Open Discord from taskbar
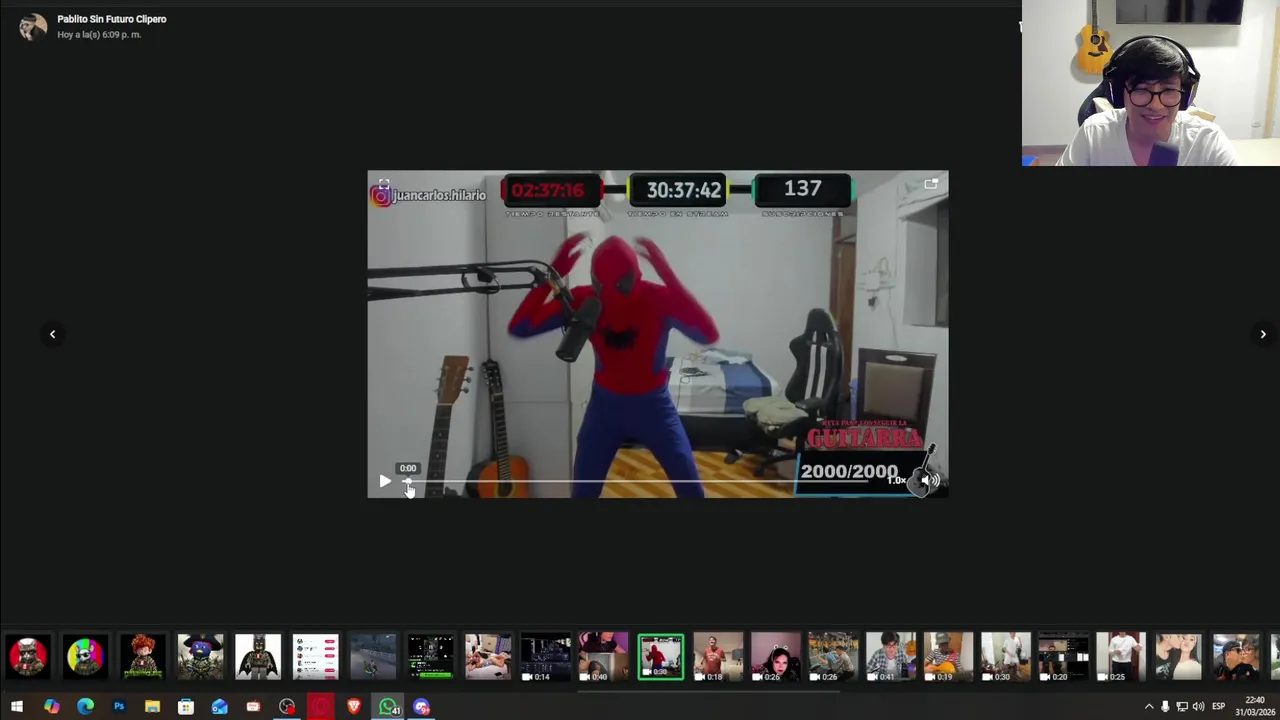Image resolution: width=1280 pixels, height=720 pixels. [x=421, y=707]
